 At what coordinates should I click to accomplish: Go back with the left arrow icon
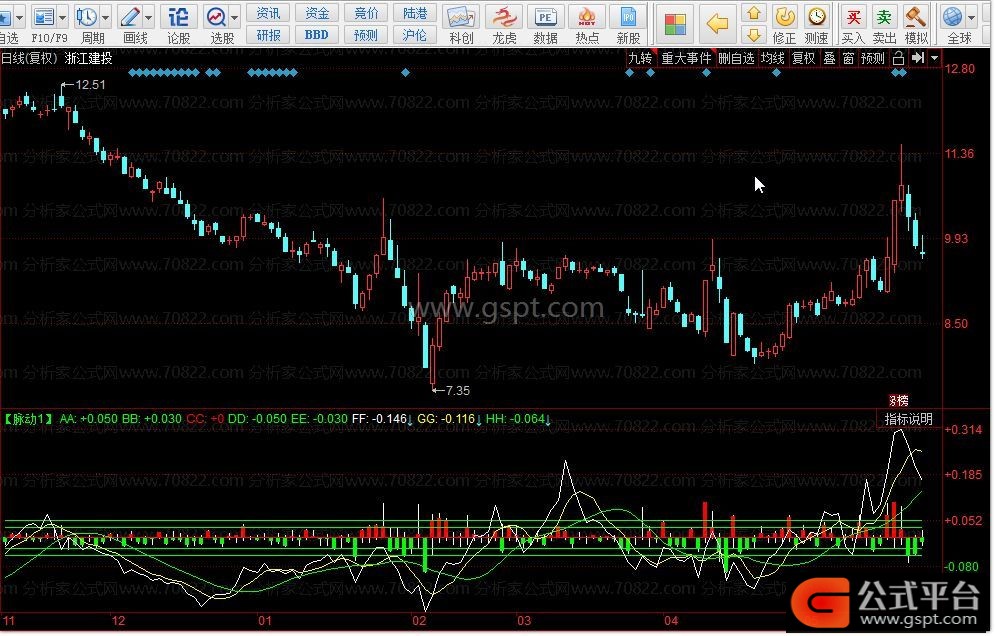[717, 24]
